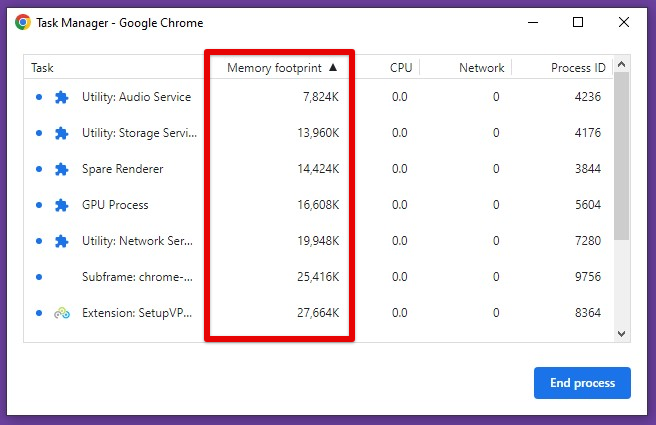
Task: Click process ID 3844
Action: point(587,169)
